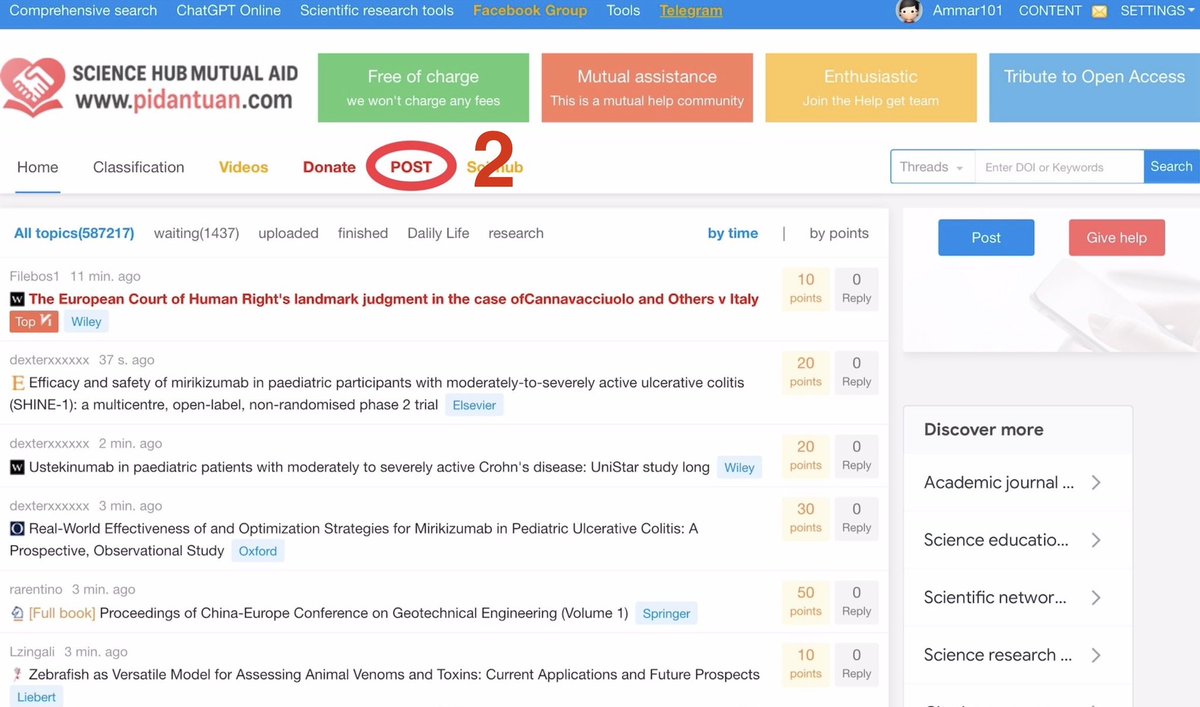Click the Top badge under European Court post
The width and height of the screenshot is (1200, 707).
coord(34,322)
